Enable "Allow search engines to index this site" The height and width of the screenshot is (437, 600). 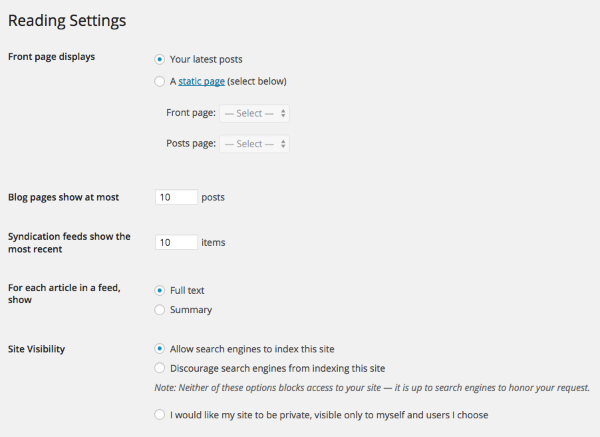[160, 349]
